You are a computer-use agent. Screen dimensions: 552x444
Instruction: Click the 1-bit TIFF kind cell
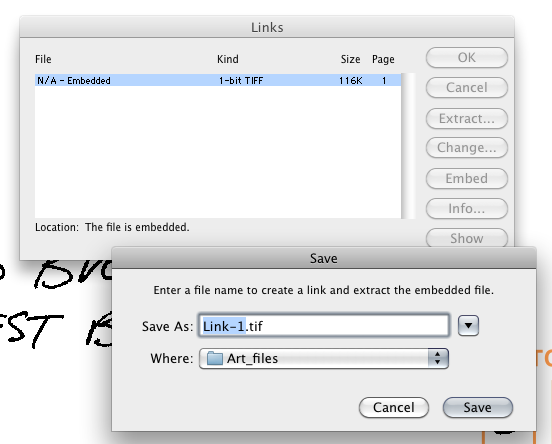(x=241, y=81)
